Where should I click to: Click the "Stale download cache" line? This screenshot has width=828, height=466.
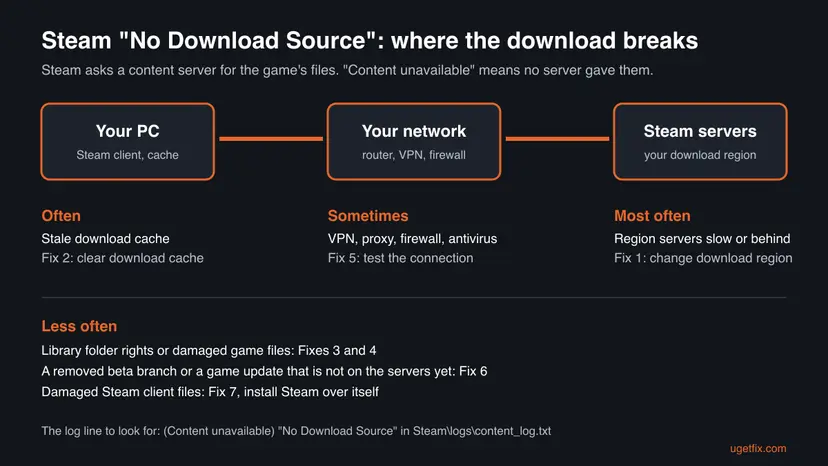(106, 238)
